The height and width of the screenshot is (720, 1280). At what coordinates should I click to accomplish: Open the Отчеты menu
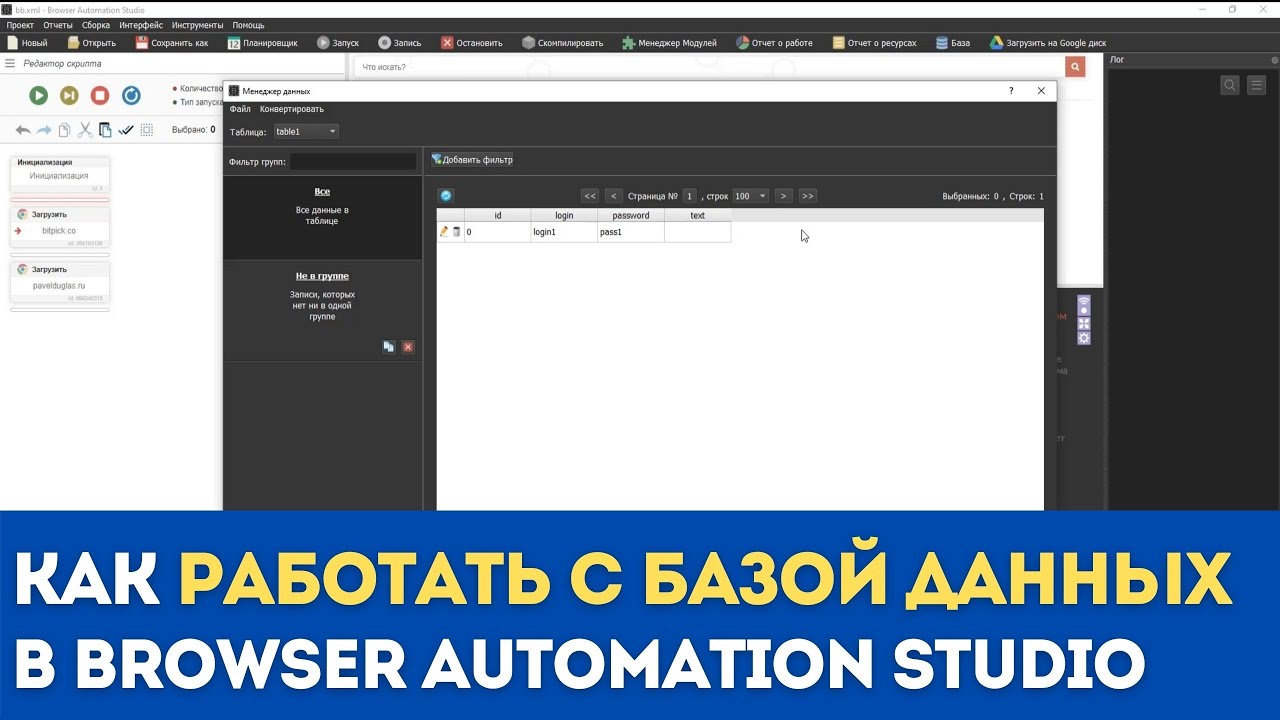[x=58, y=25]
